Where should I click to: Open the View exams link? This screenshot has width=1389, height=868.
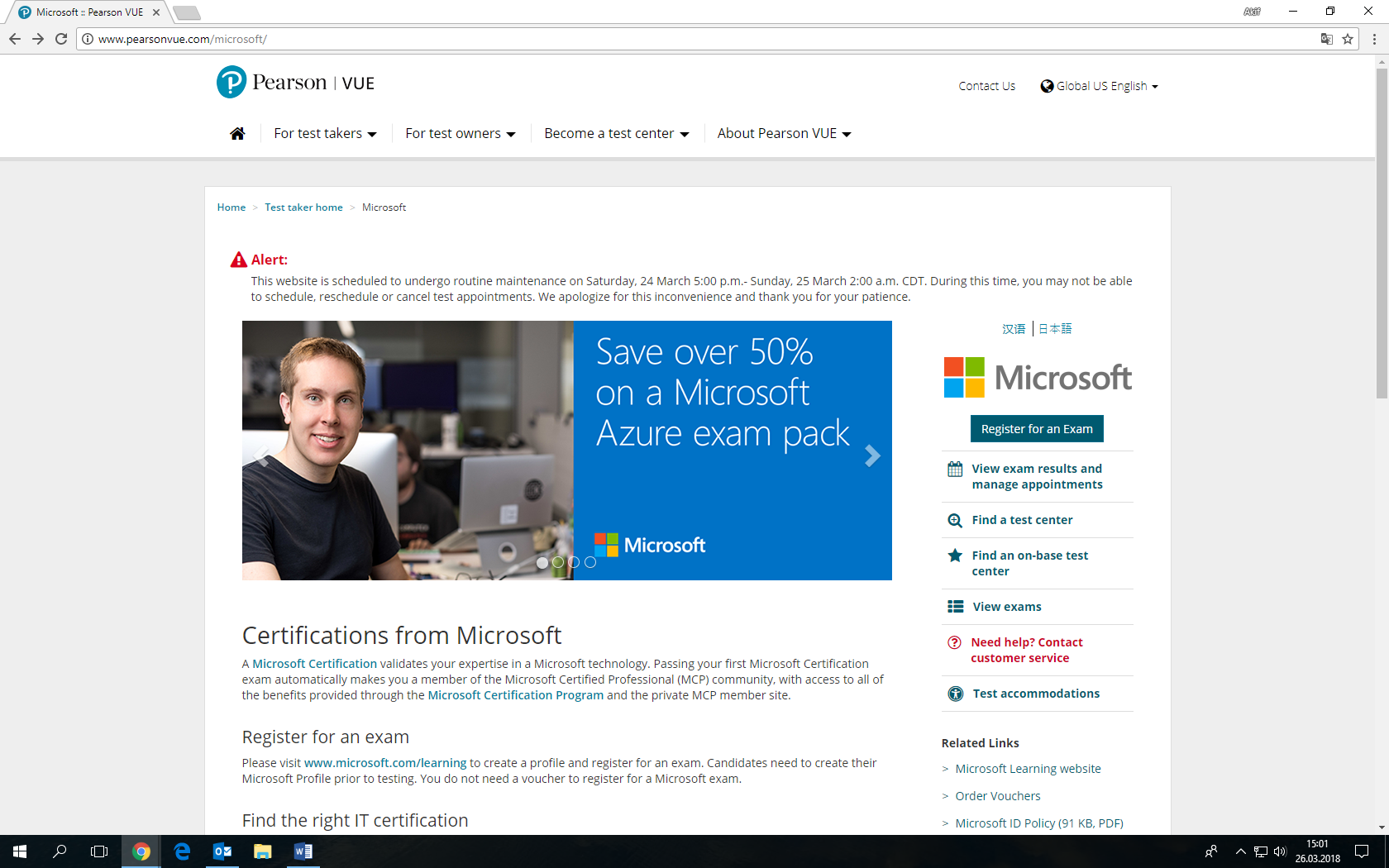coord(1007,607)
